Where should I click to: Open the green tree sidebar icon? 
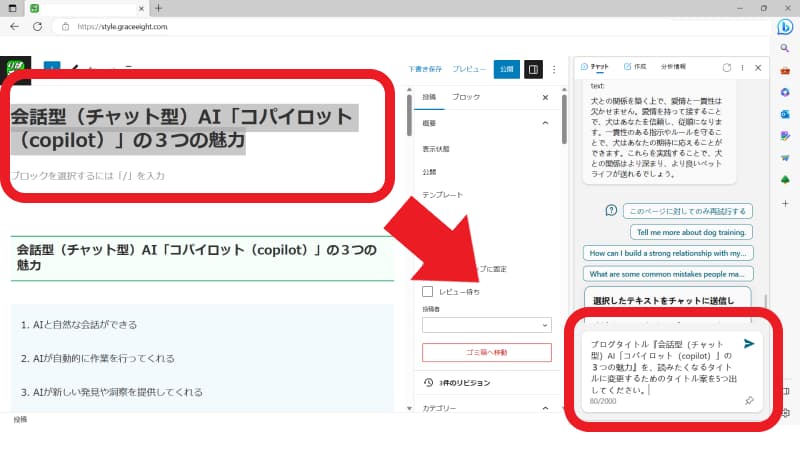pyautogui.click(x=785, y=180)
